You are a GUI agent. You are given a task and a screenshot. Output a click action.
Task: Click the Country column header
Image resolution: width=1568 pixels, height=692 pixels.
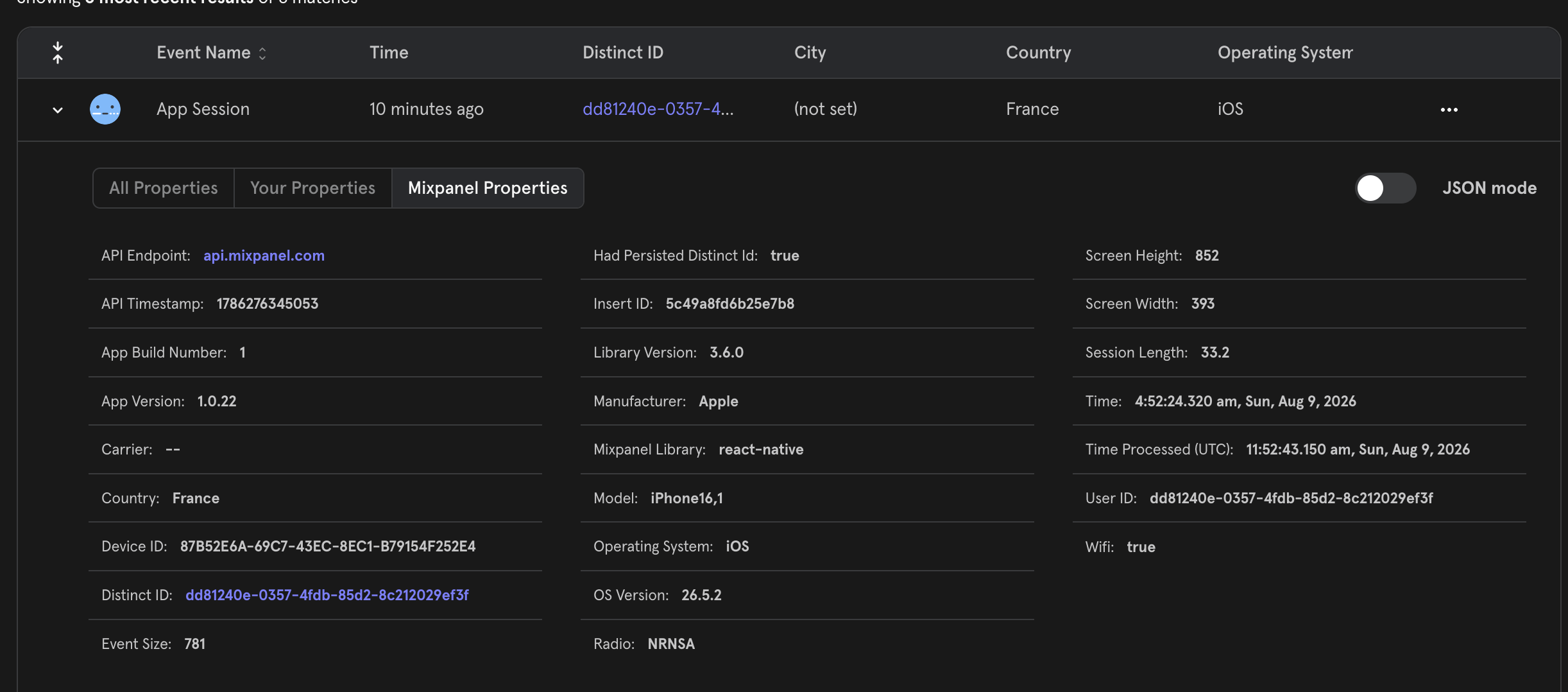pyautogui.click(x=1038, y=53)
